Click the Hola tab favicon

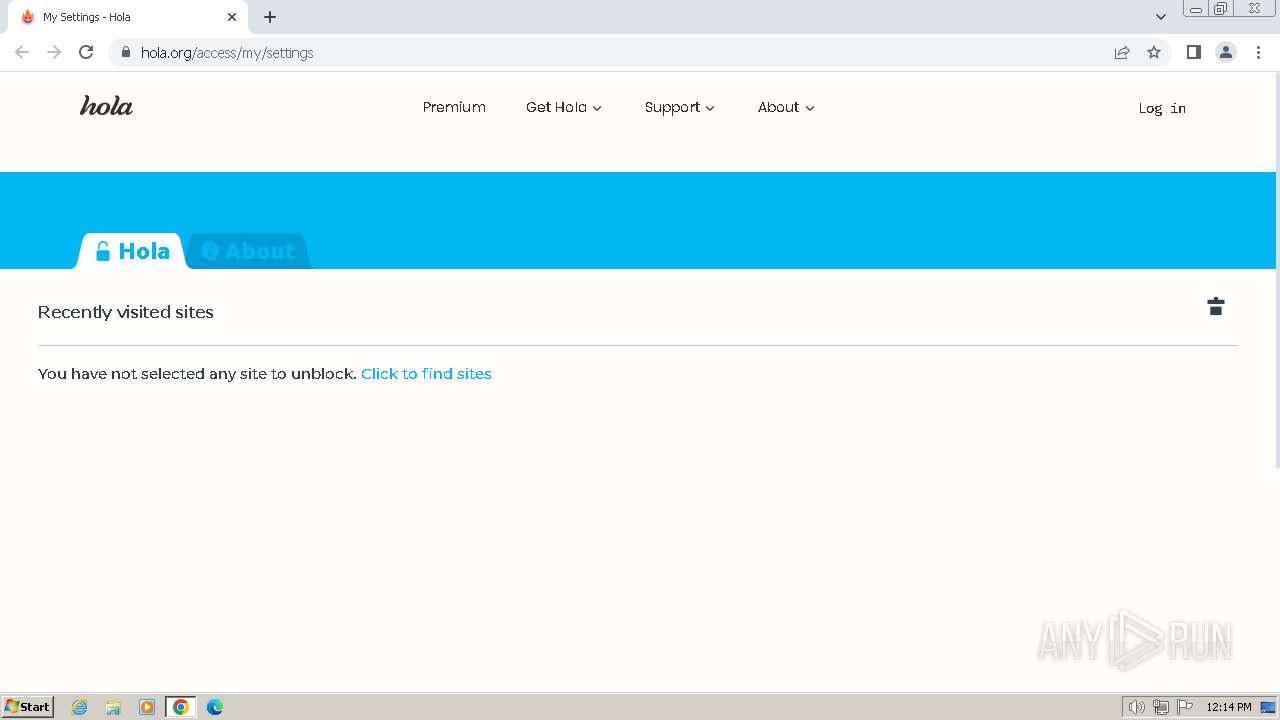[x=27, y=17]
